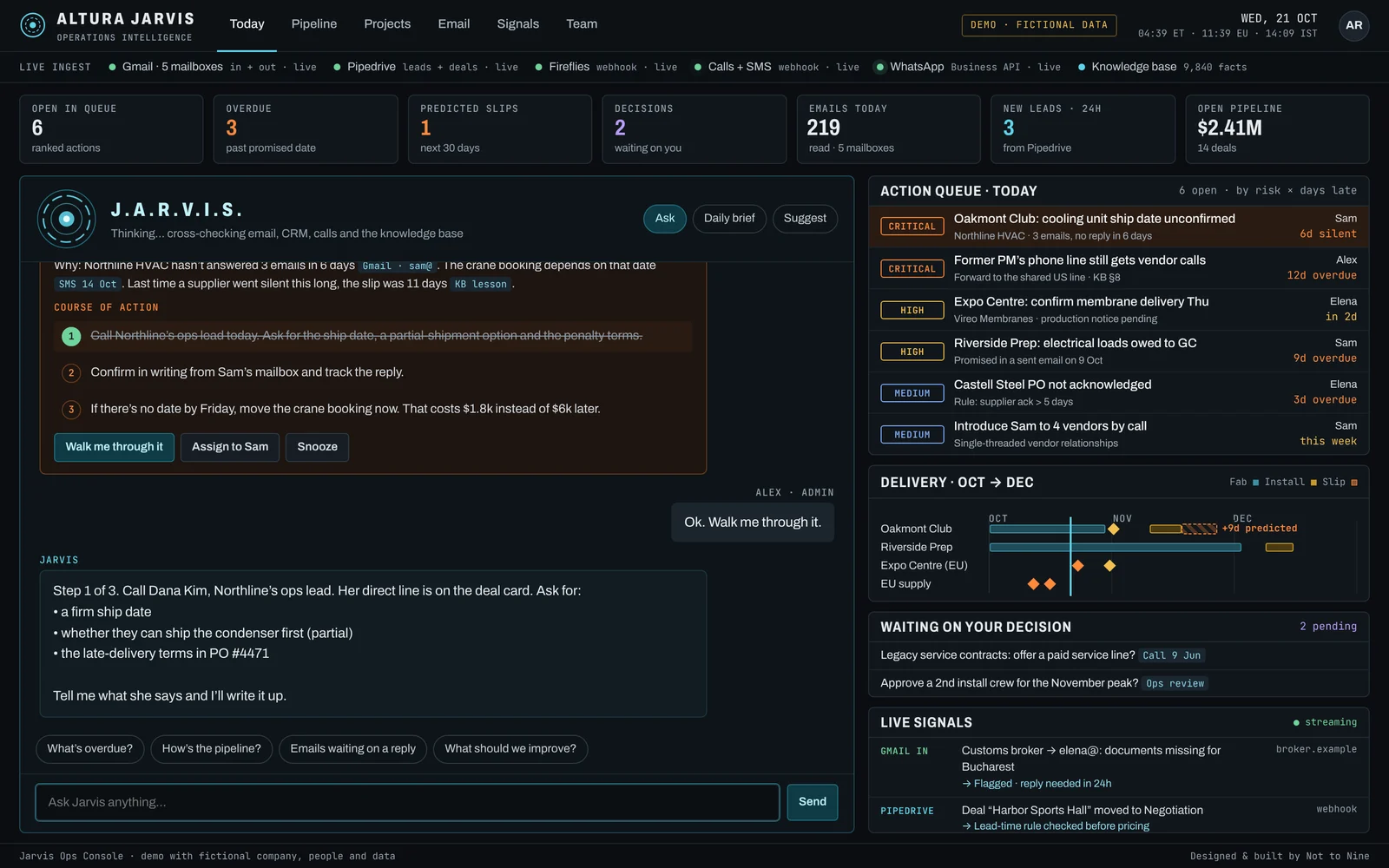Toggle completed step 1 check circle
This screenshot has width=1389, height=868.
tap(71, 336)
